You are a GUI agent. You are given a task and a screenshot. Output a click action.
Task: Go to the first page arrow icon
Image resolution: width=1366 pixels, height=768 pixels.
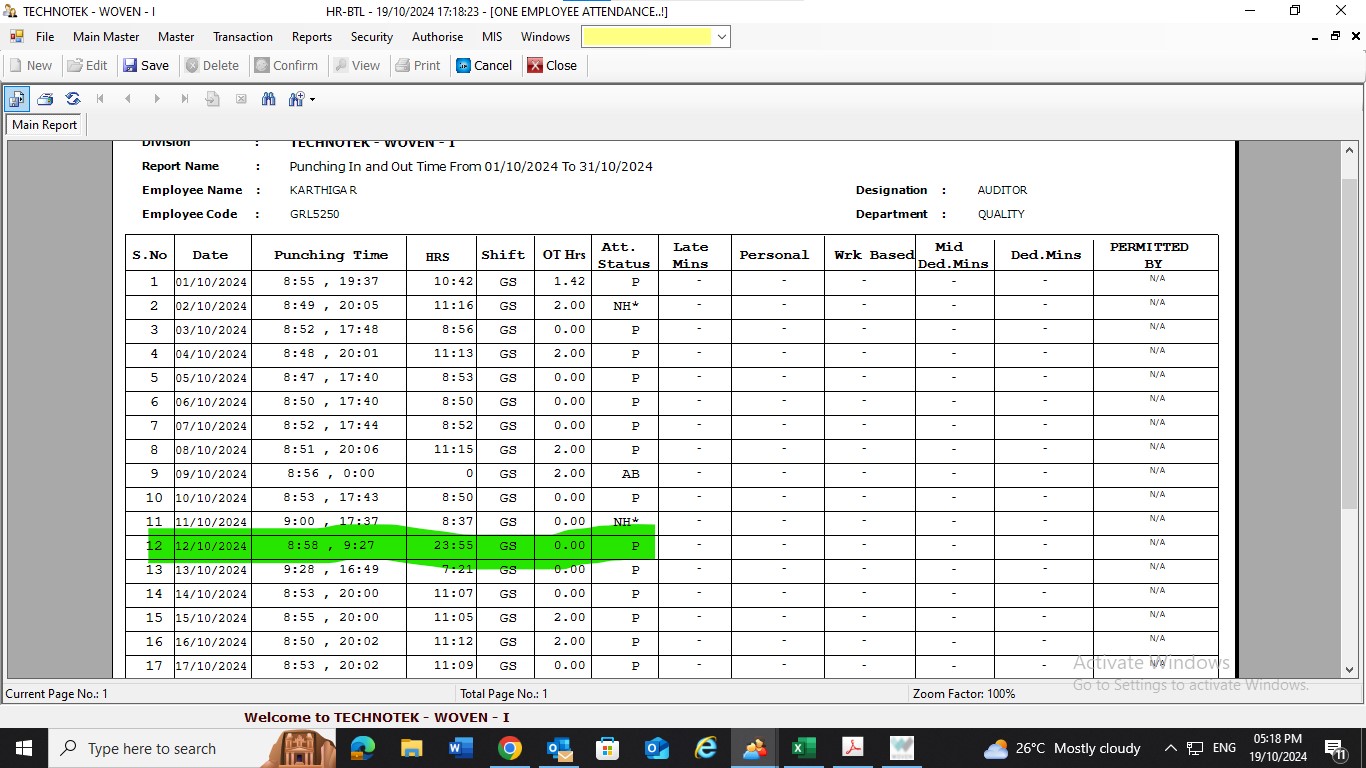pos(100,99)
